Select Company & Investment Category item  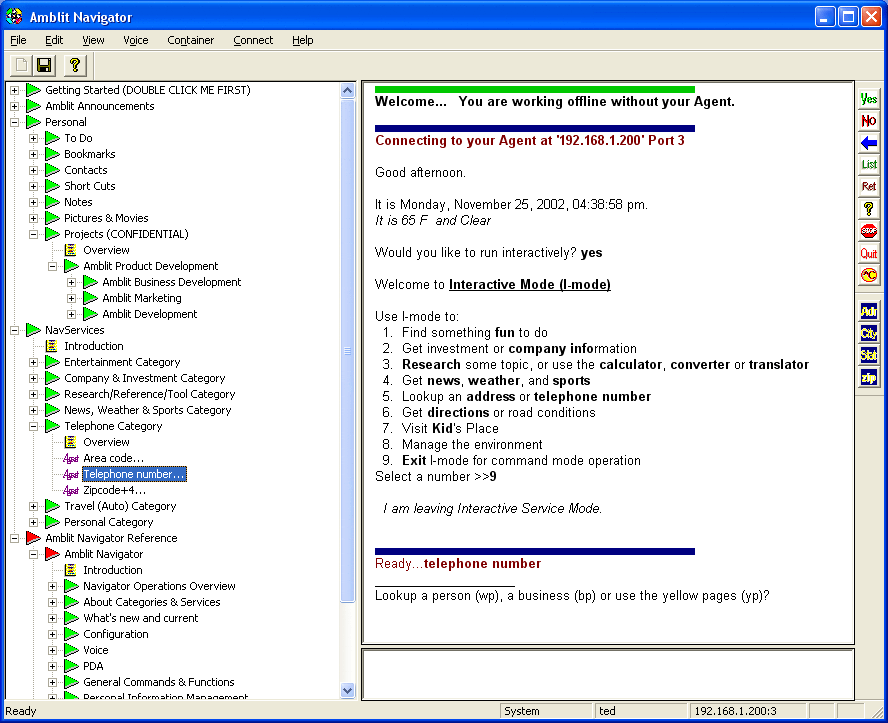point(144,378)
